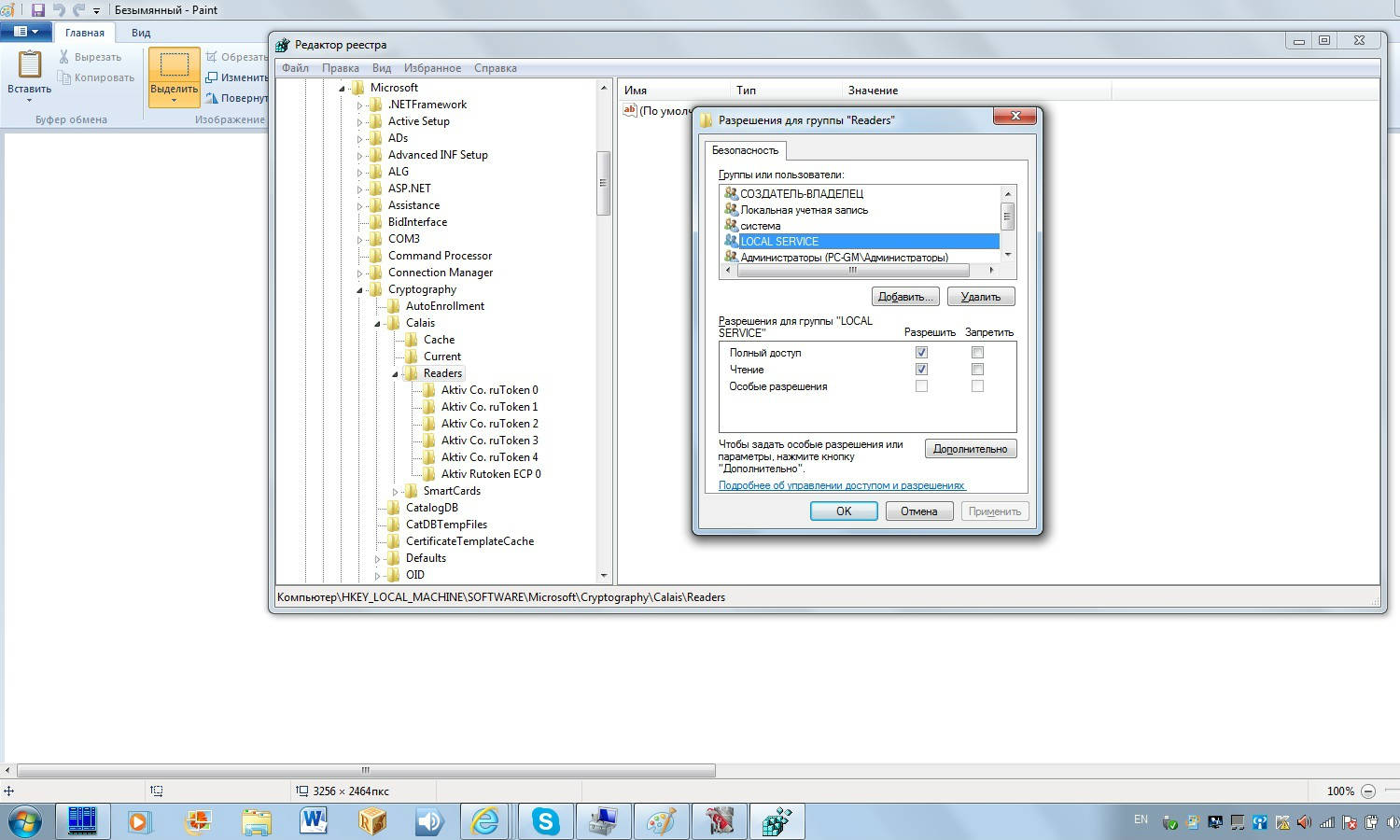The image size is (1400, 840).
Task: Click the Save icon in Paint's quick access toolbar
Action: coord(38,10)
